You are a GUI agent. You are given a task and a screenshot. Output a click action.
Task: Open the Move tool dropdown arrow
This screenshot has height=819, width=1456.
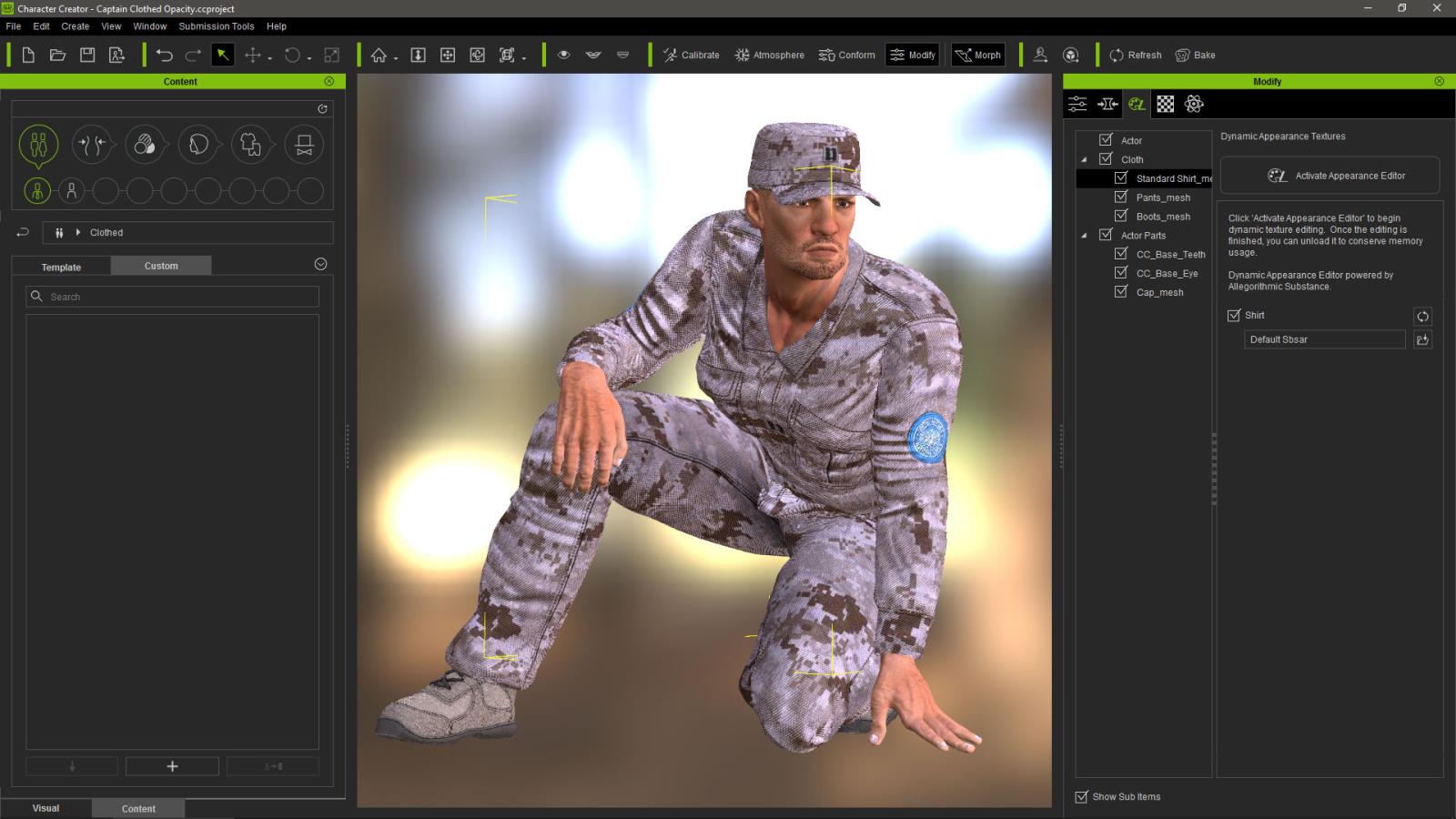270,58
